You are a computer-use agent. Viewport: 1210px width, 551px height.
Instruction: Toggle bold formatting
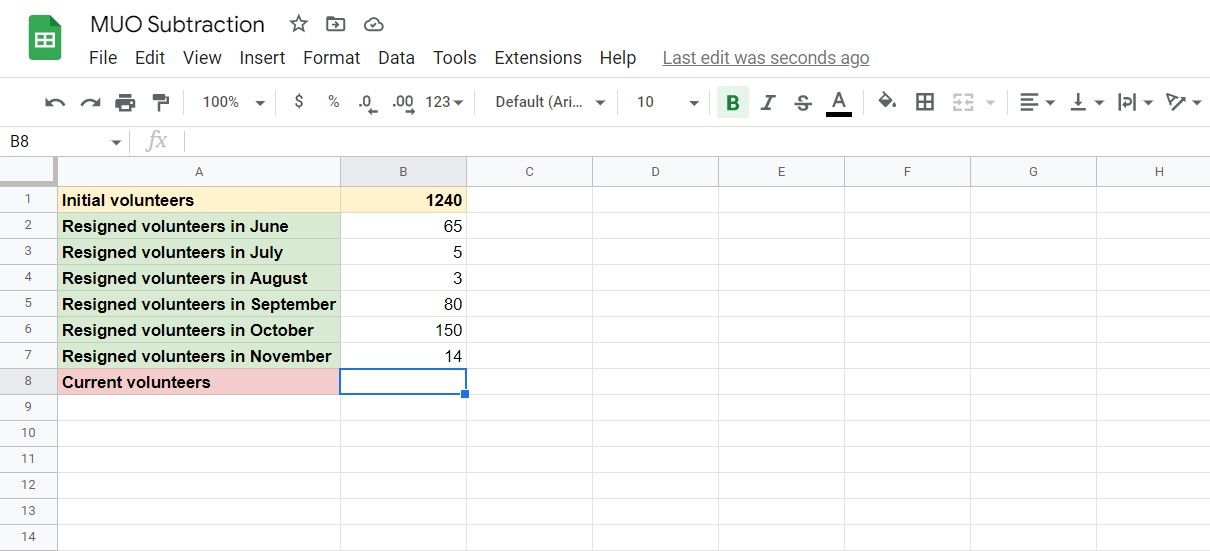pyautogui.click(x=733, y=102)
